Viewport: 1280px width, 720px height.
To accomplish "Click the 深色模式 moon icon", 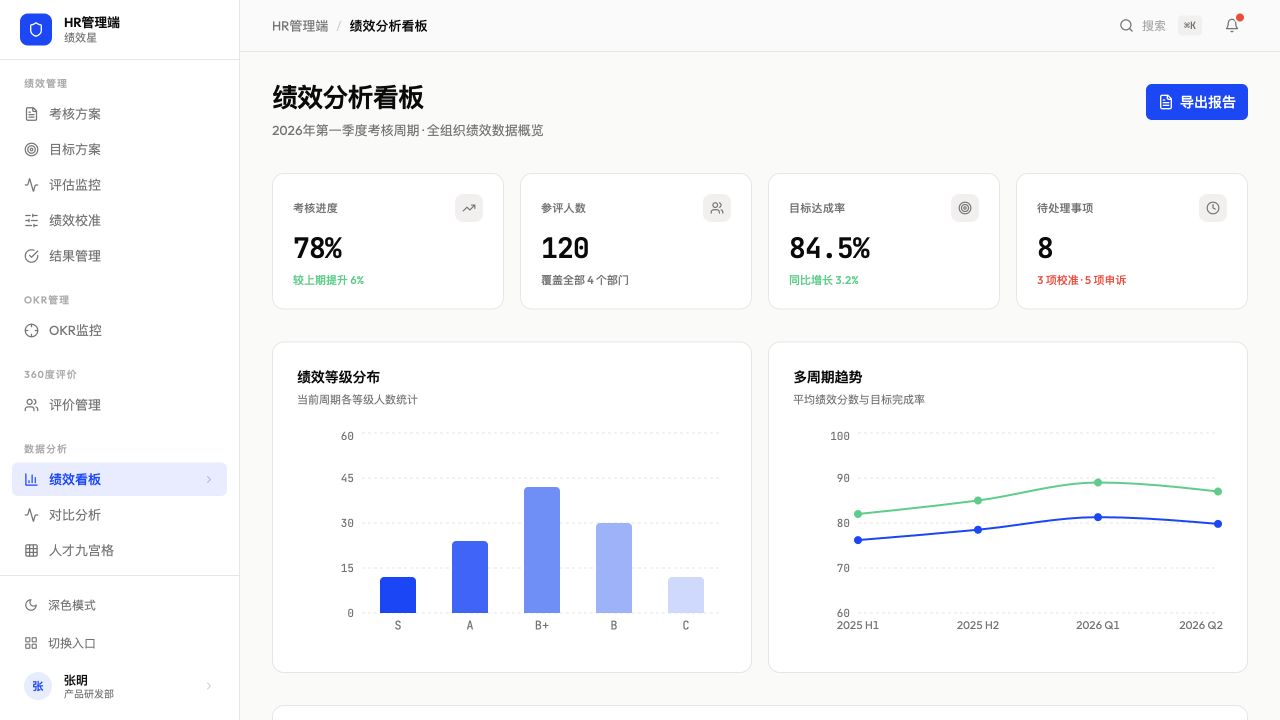I will (x=31, y=605).
